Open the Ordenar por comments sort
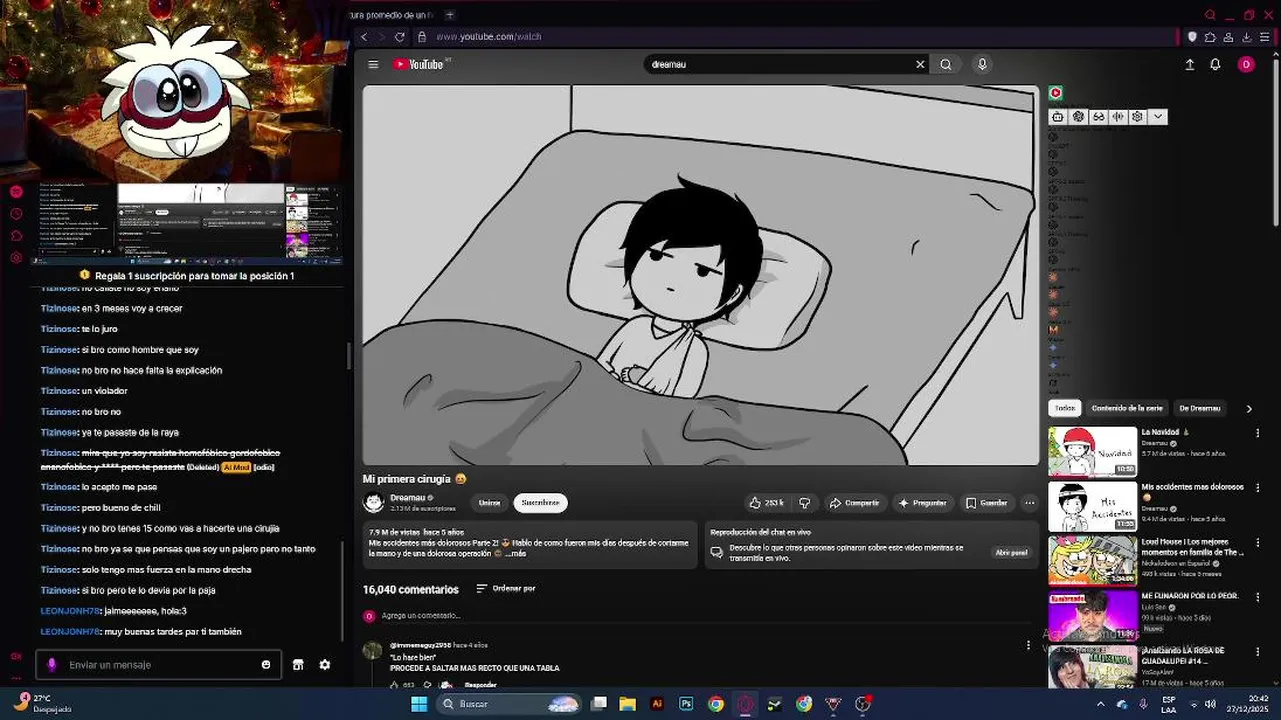 (x=506, y=589)
